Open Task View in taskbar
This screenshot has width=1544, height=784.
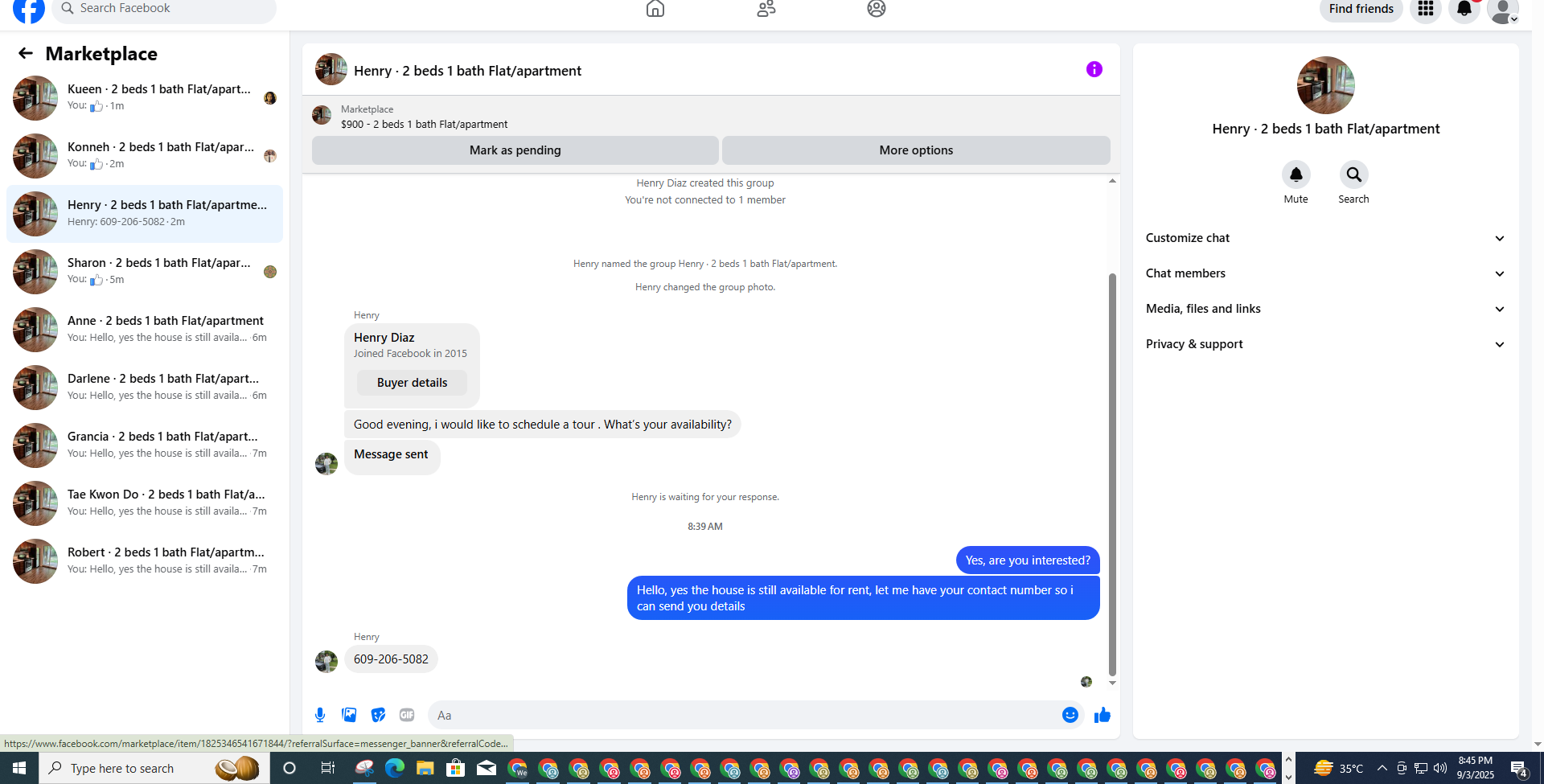pyautogui.click(x=327, y=768)
